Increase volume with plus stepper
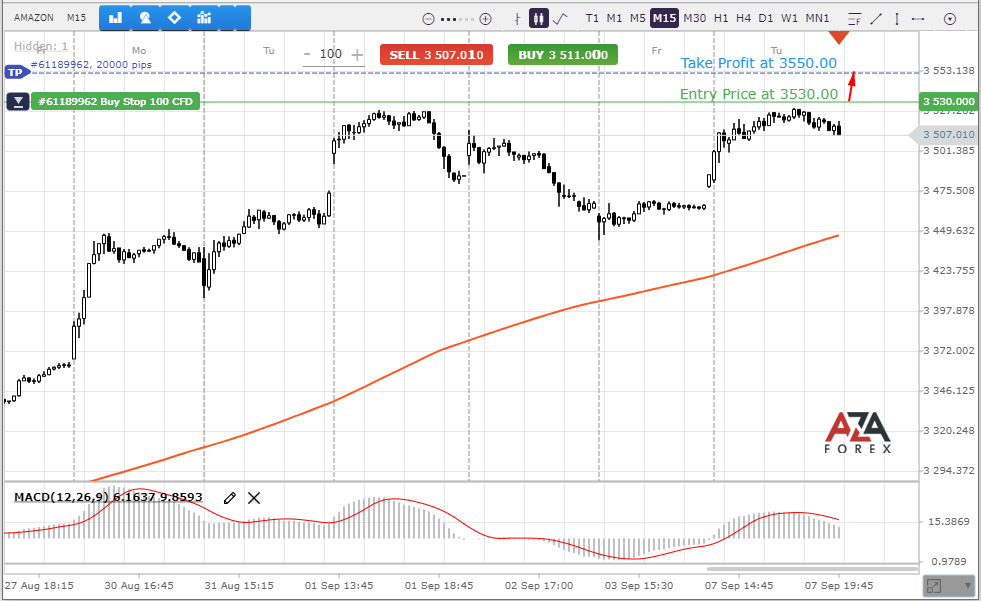 [357, 55]
